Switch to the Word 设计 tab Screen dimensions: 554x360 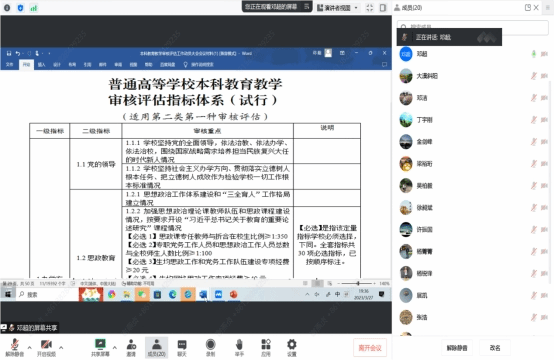[x=57, y=65]
